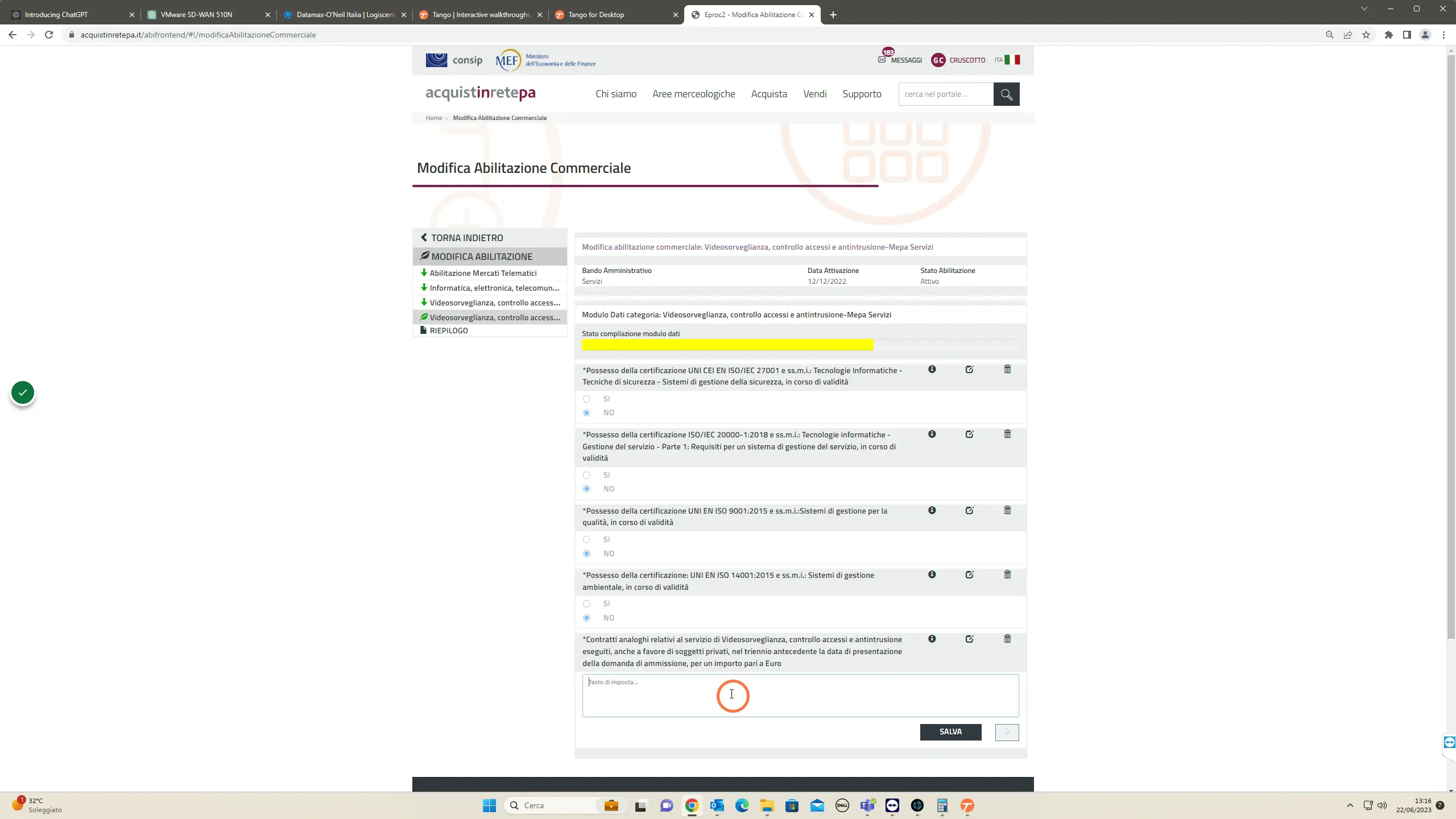1456x819 pixels.
Task: Click edit icon for Contratti analoghi question
Action: pyautogui.click(x=969, y=639)
